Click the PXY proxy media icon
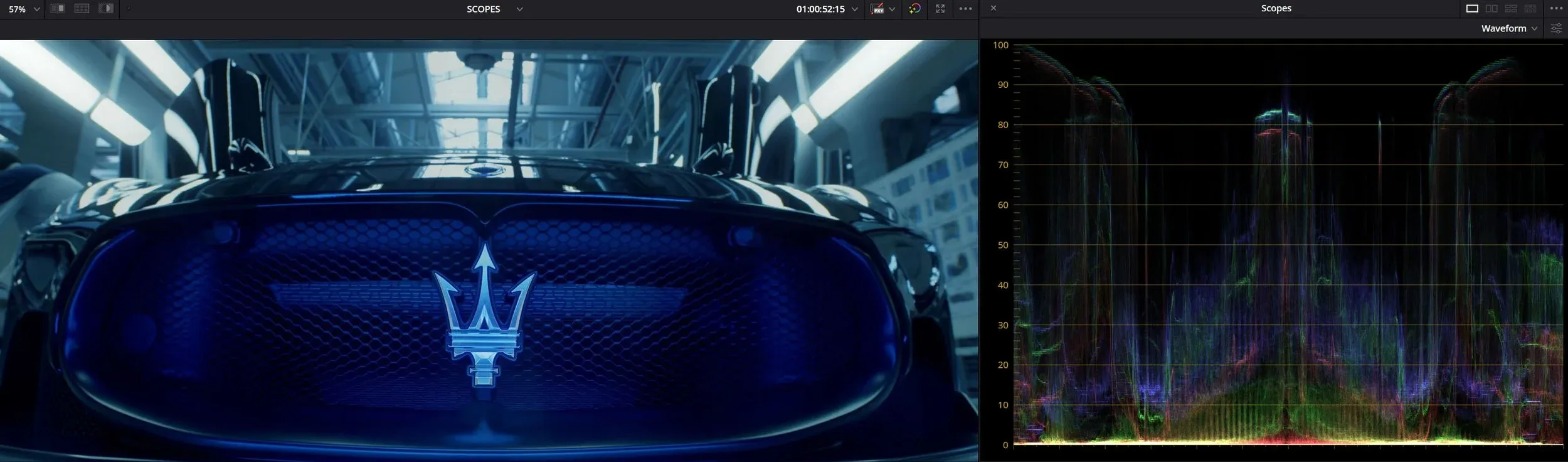The width and height of the screenshot is (1568, 462). click(877, 9)
